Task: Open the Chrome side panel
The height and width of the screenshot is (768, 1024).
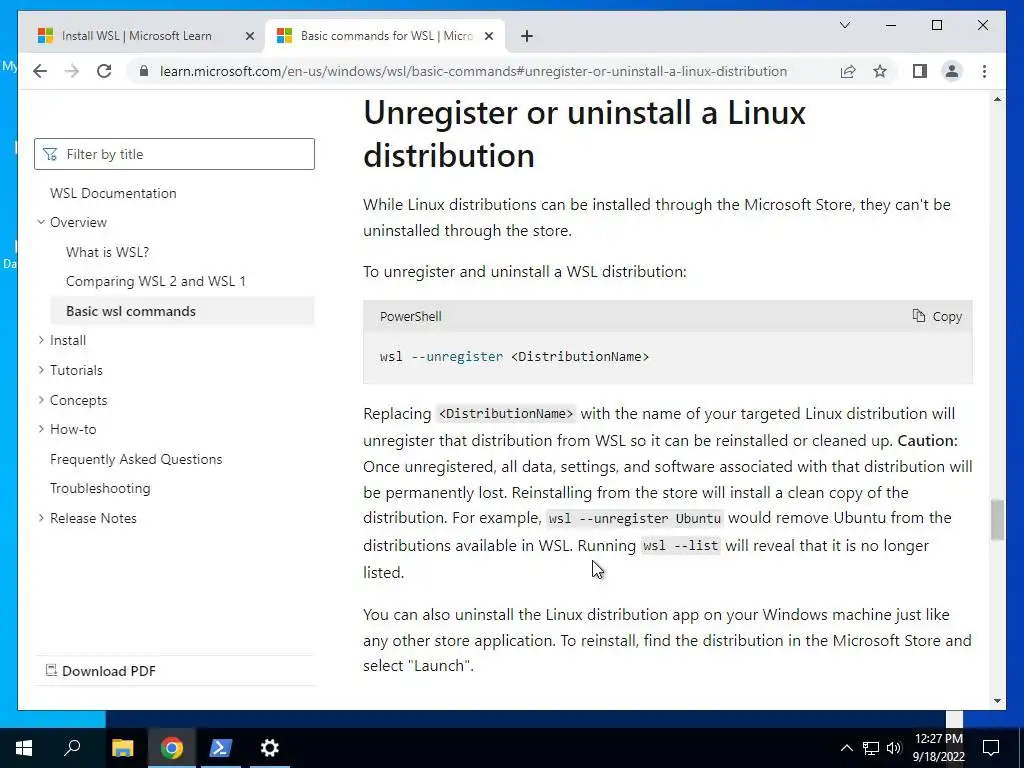Action: tap(920, 71)
